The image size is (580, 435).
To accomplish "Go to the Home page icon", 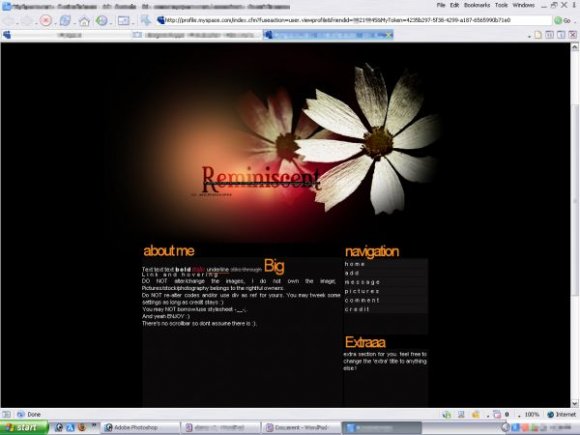I will point(84,21).
